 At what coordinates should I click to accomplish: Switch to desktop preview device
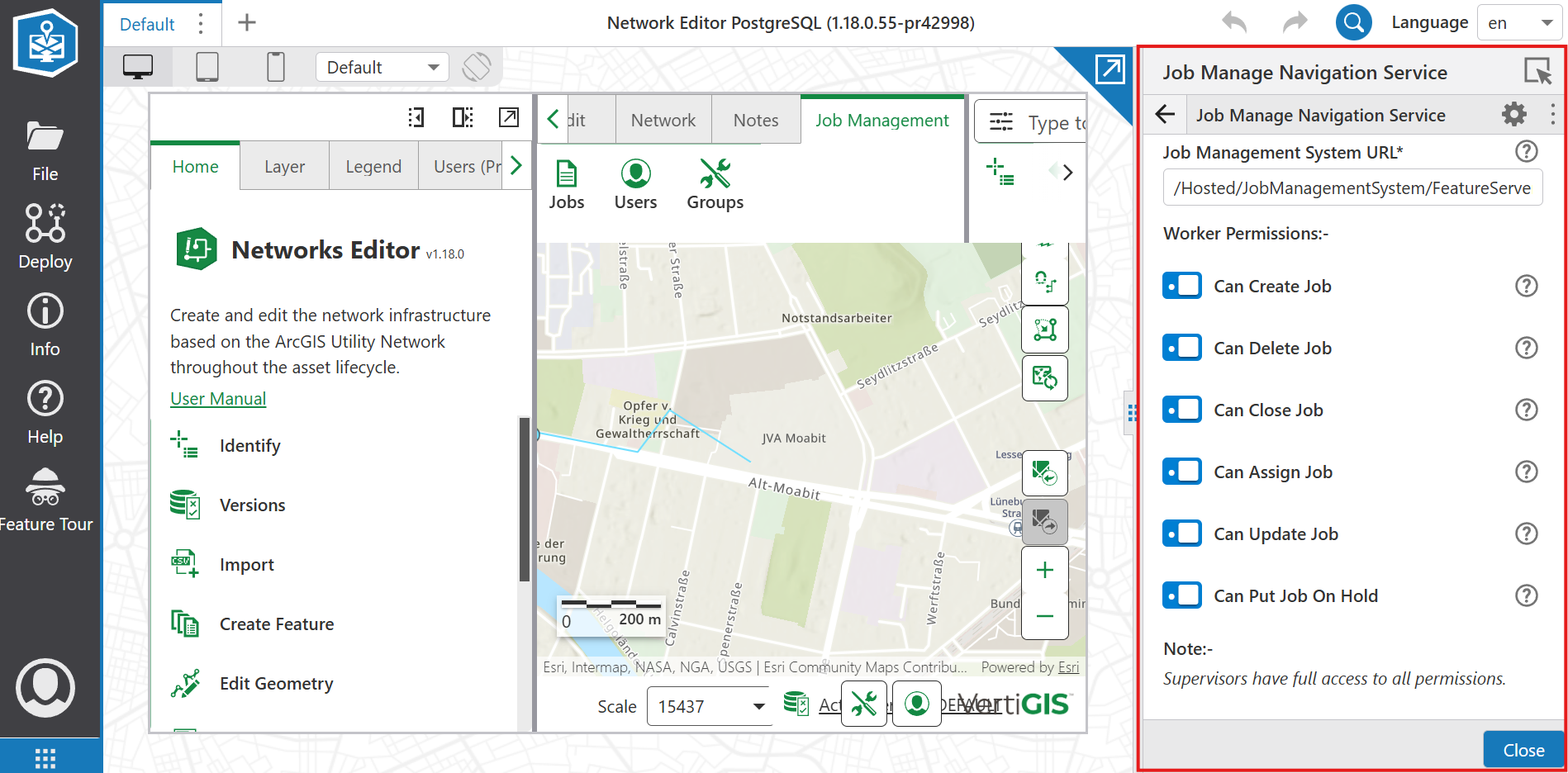[x=138, y=67]
